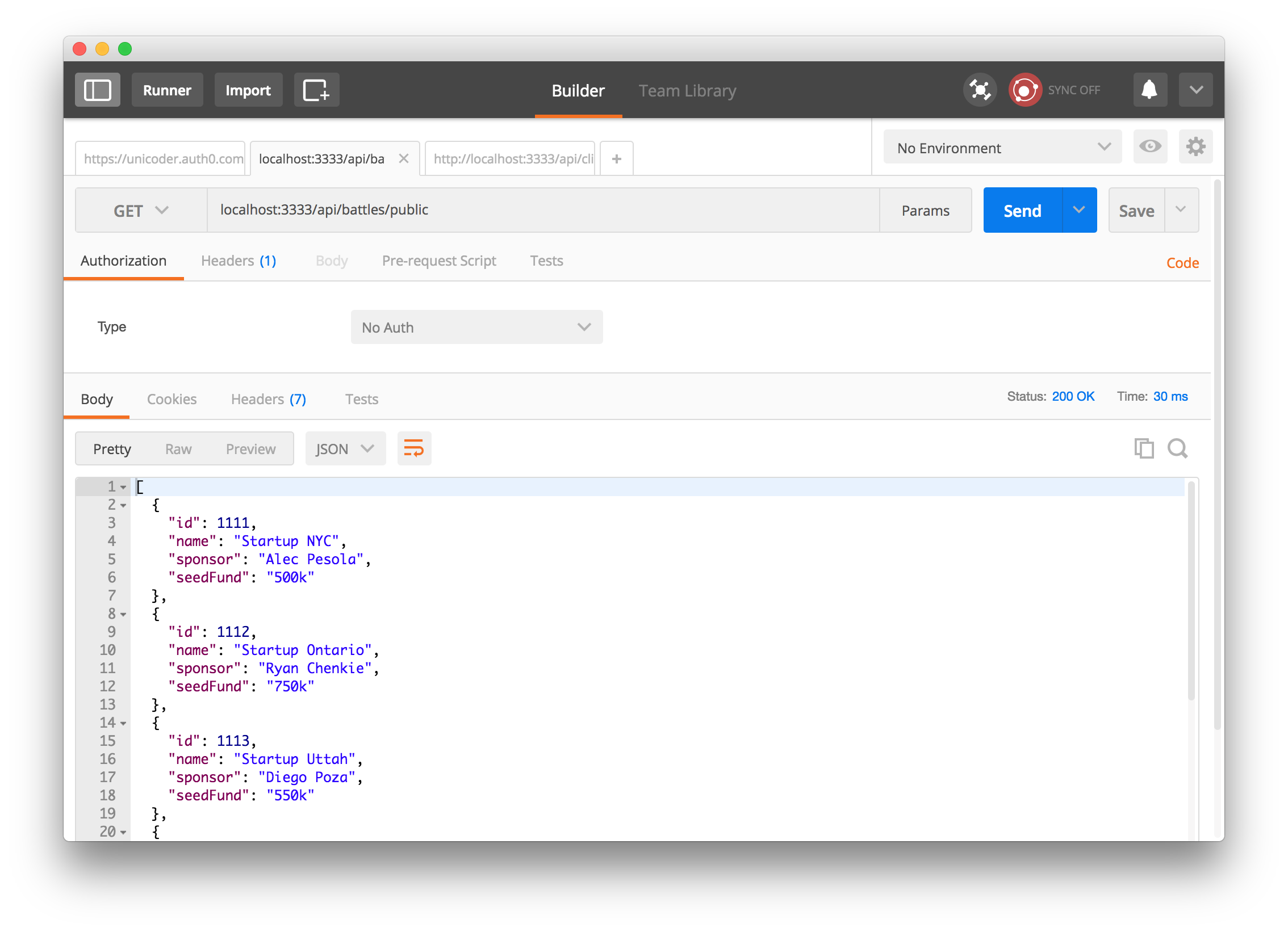The width and height of the screenshot is (1288, 932).
Task: Open the No Auth type dropdown
Action: tap(477, 327)
